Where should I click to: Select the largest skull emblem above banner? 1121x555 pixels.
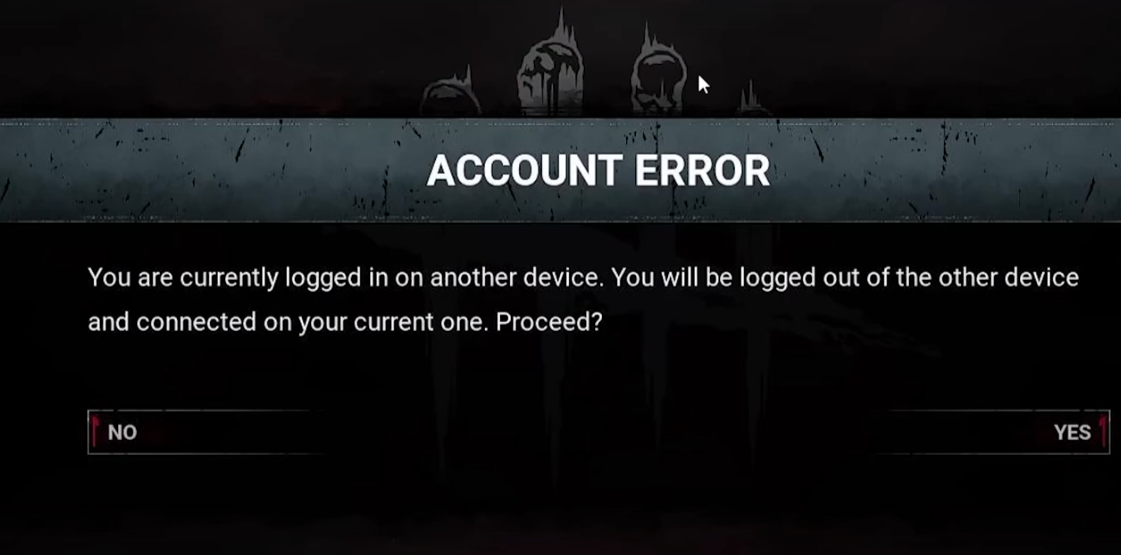tap(550, 66)
